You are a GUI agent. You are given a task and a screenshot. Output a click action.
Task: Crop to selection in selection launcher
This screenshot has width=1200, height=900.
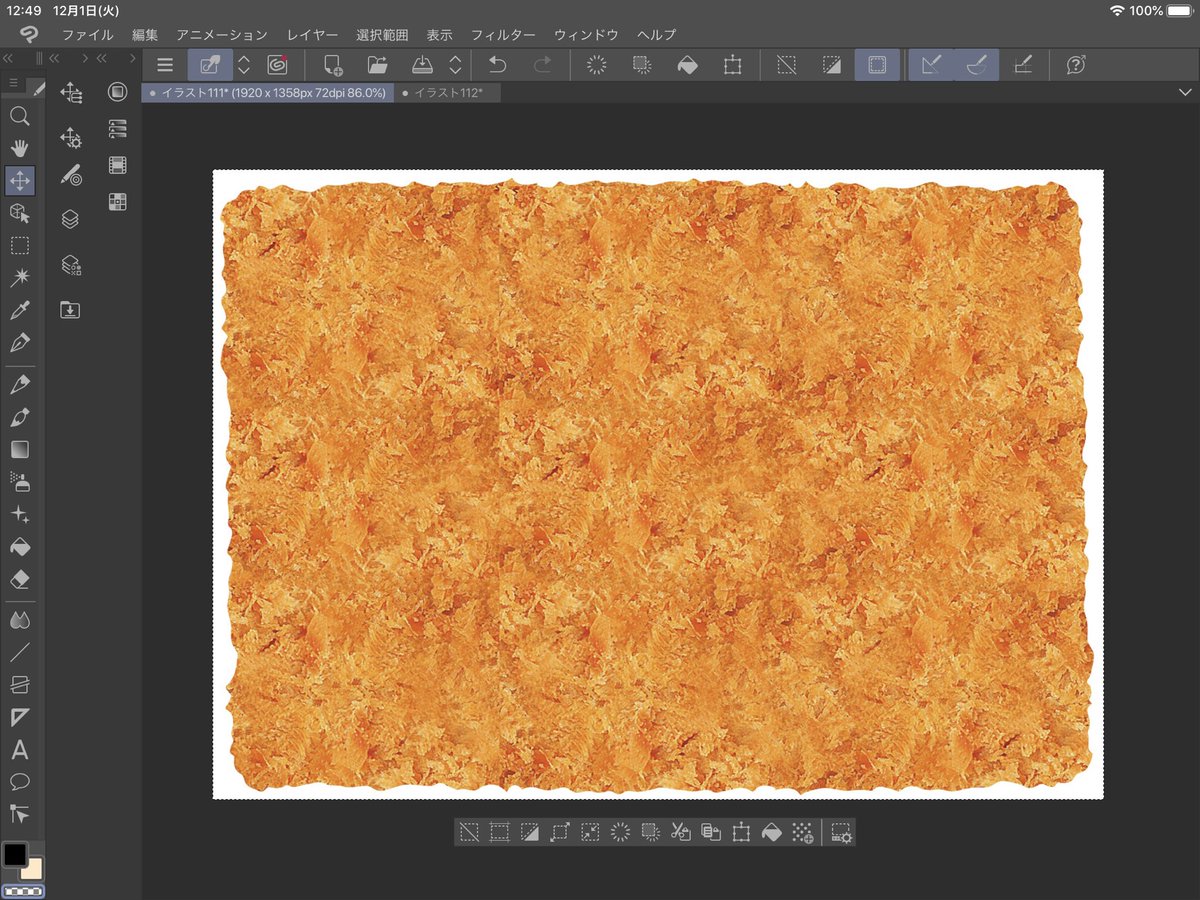tap(499, 831)
